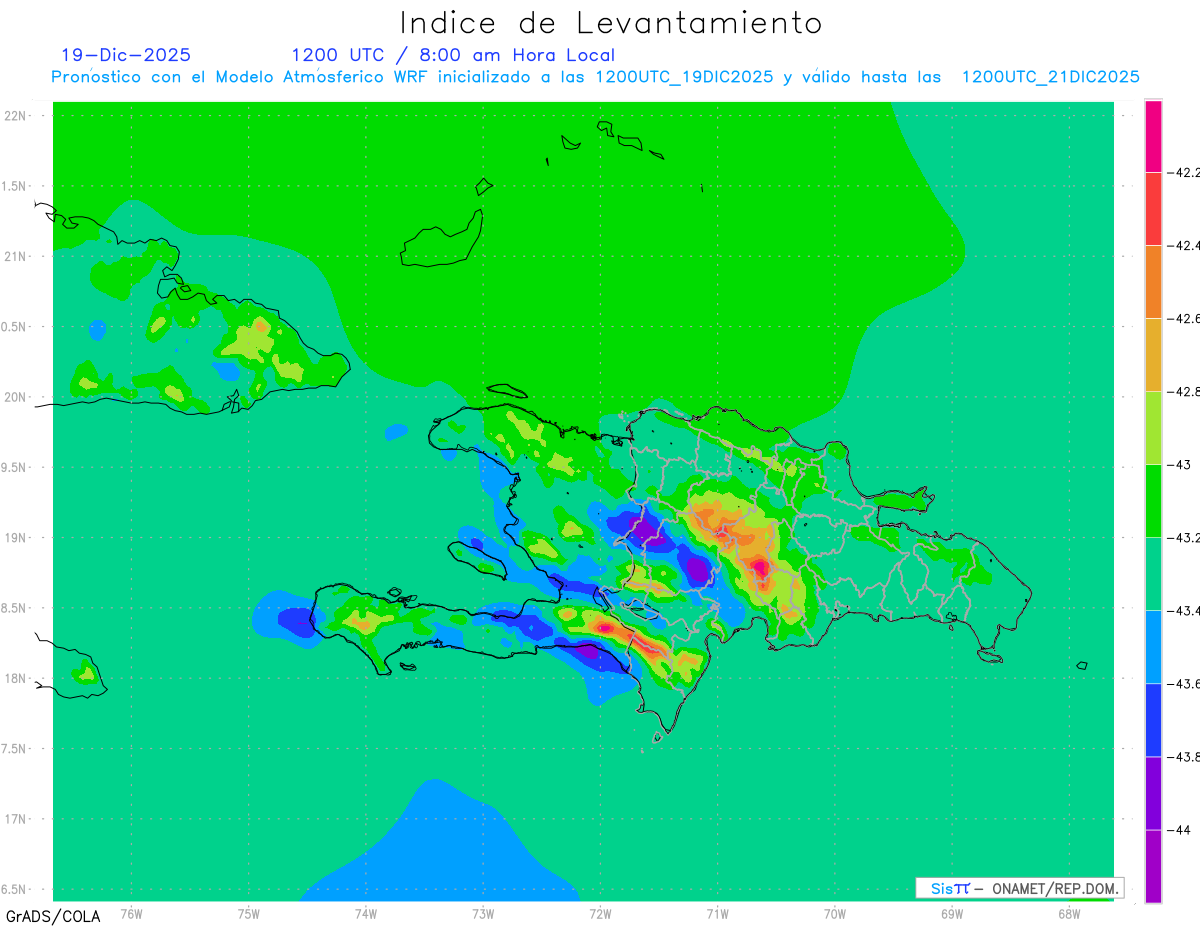Click the "72W" longitude label
1200x927 pixels.
(x=600, y=912)
